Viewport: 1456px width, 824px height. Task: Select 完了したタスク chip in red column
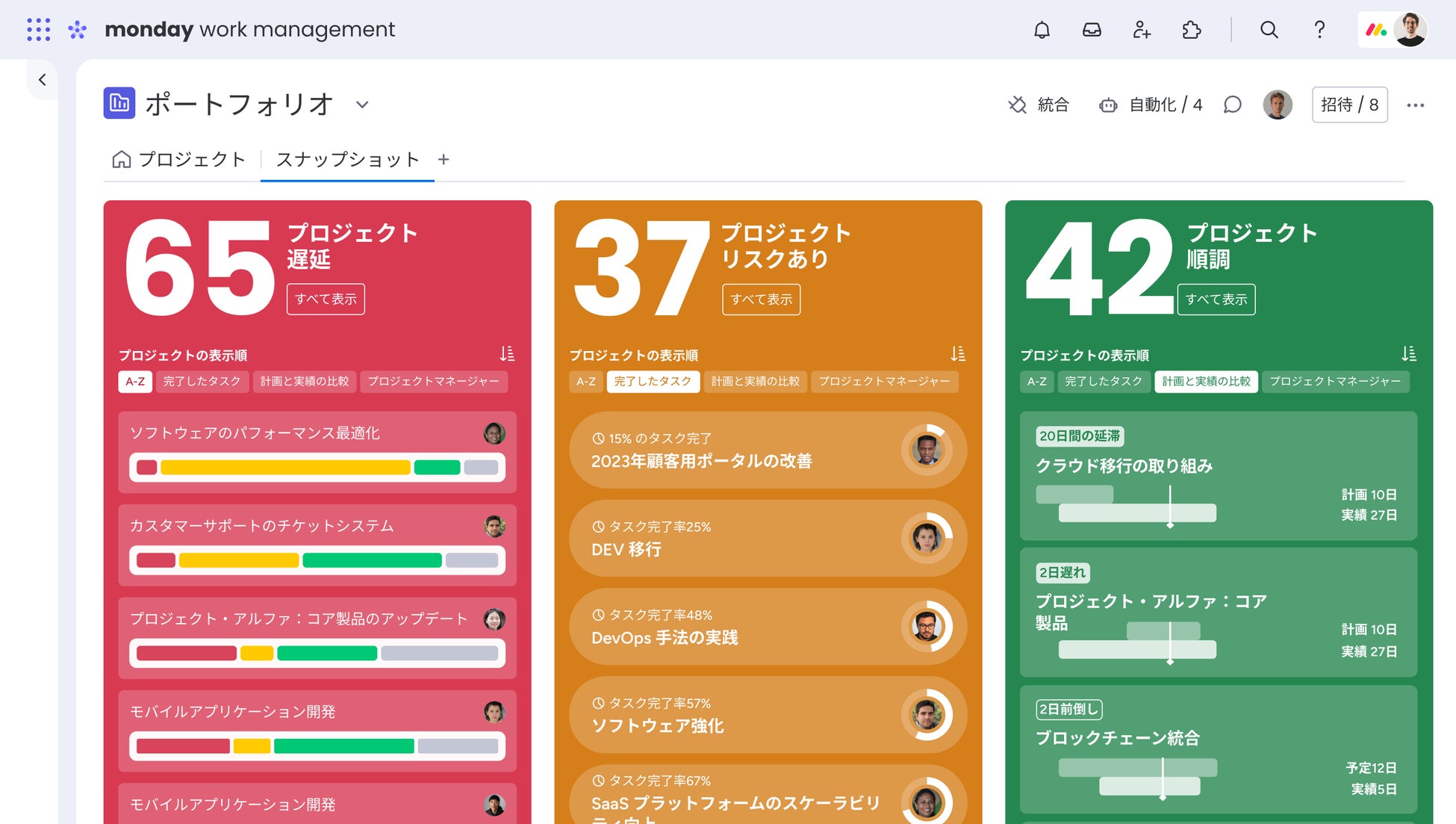click(202, 381)
